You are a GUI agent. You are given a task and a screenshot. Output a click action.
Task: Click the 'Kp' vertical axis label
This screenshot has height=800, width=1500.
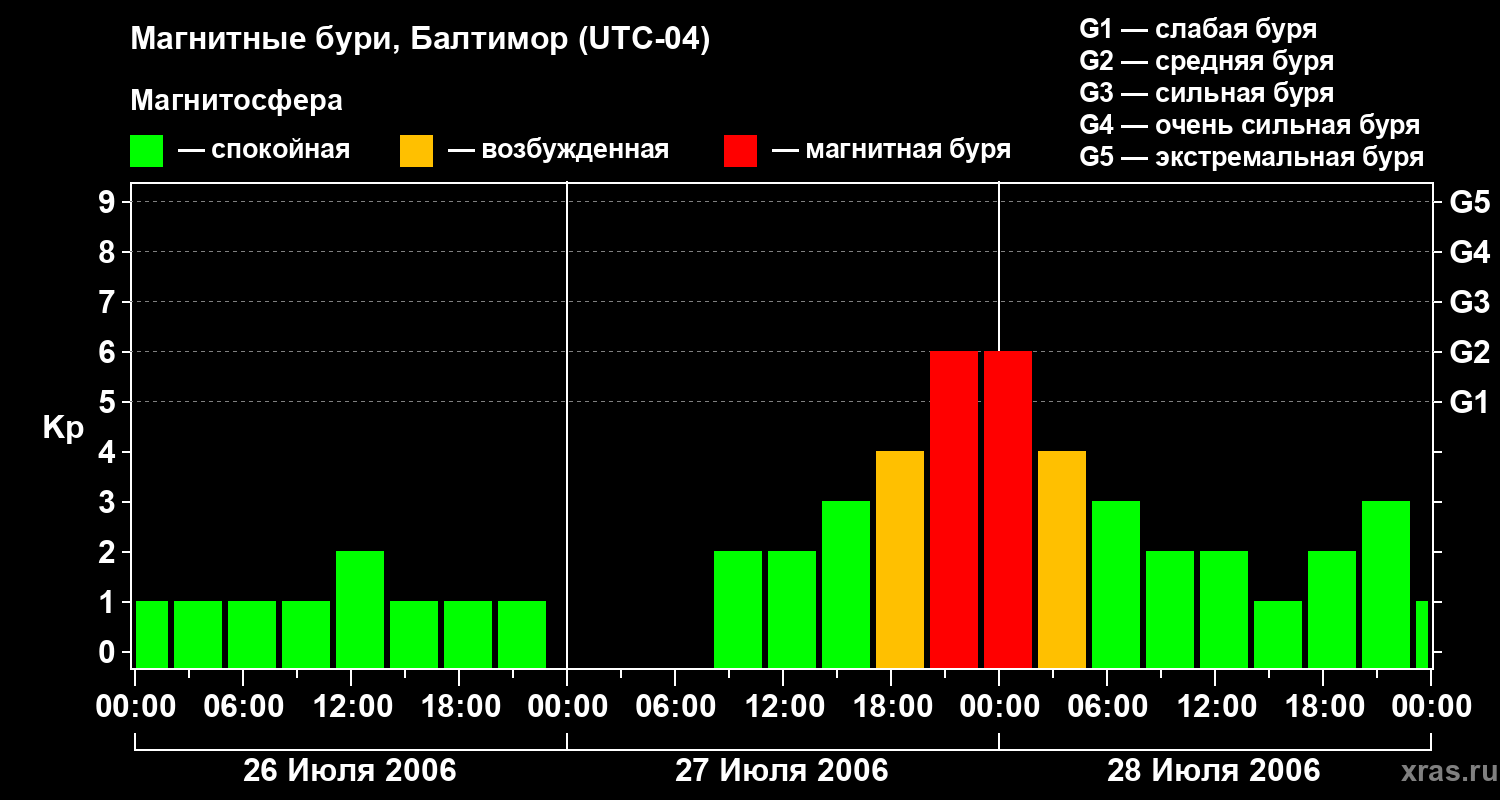(x=64, y=428)
